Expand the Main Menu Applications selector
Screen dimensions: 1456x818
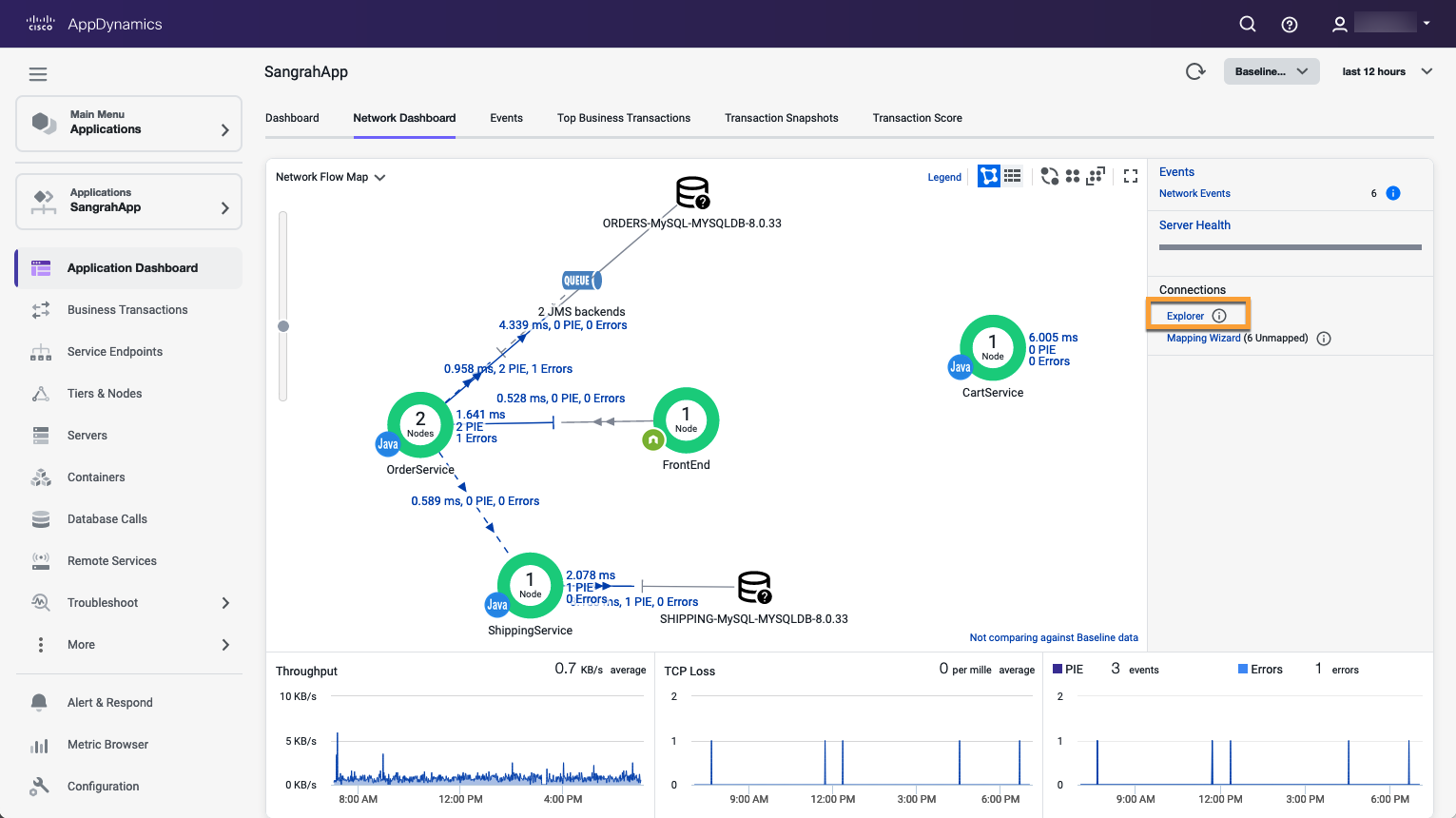click(129, 123)
